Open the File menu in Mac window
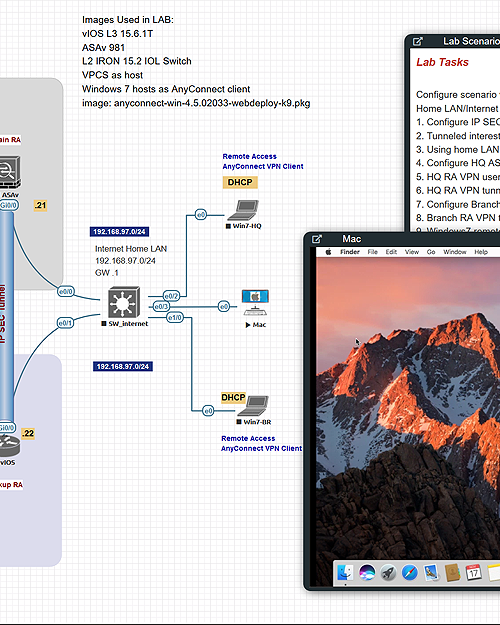Image resolution: width=500 pixels, height=625 pixels. tap(372, 252)
